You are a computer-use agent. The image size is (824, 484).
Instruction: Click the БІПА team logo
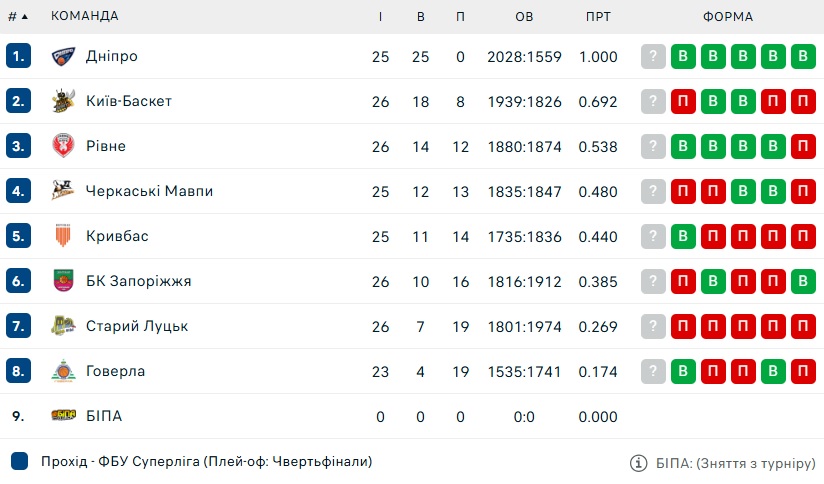coord(63,416)
